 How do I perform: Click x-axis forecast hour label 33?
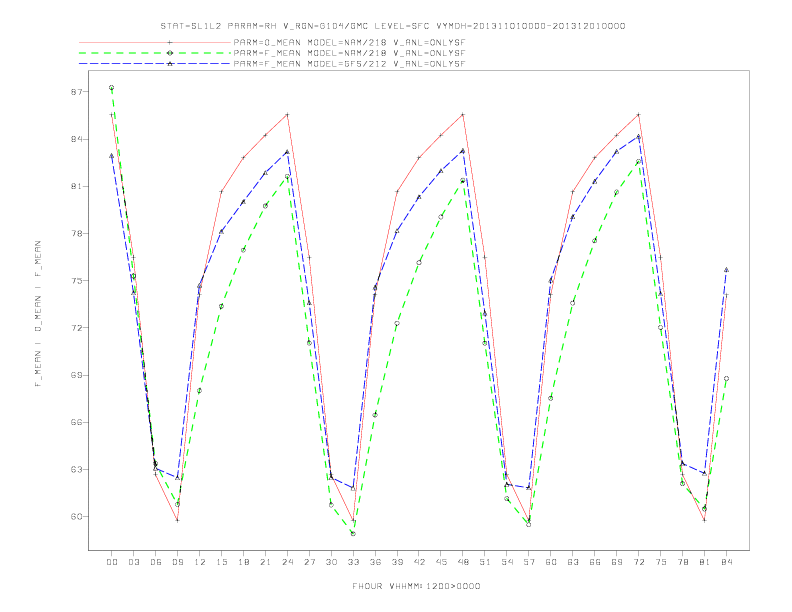(353, 562)
